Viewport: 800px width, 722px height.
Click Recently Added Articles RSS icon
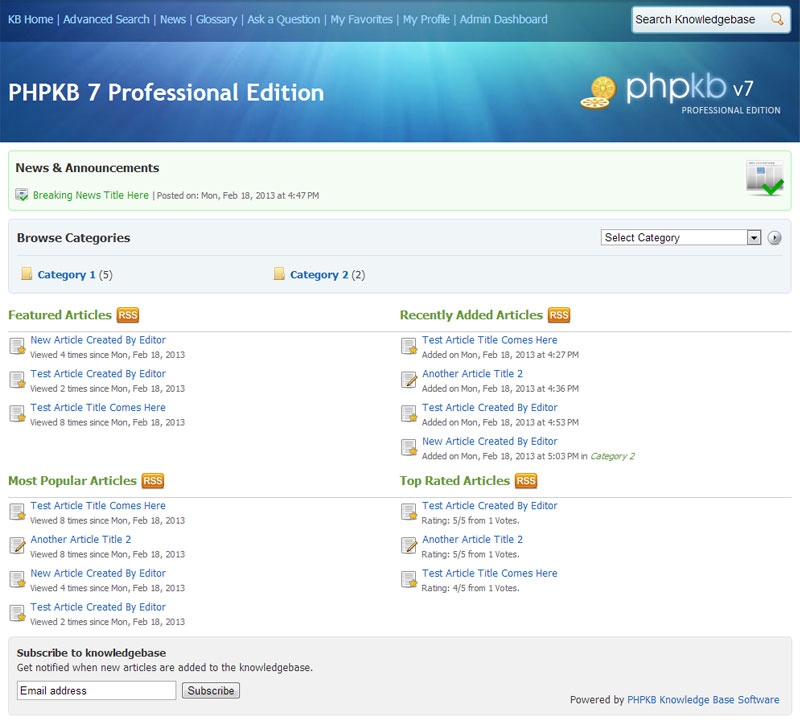(x=558, y=314)
